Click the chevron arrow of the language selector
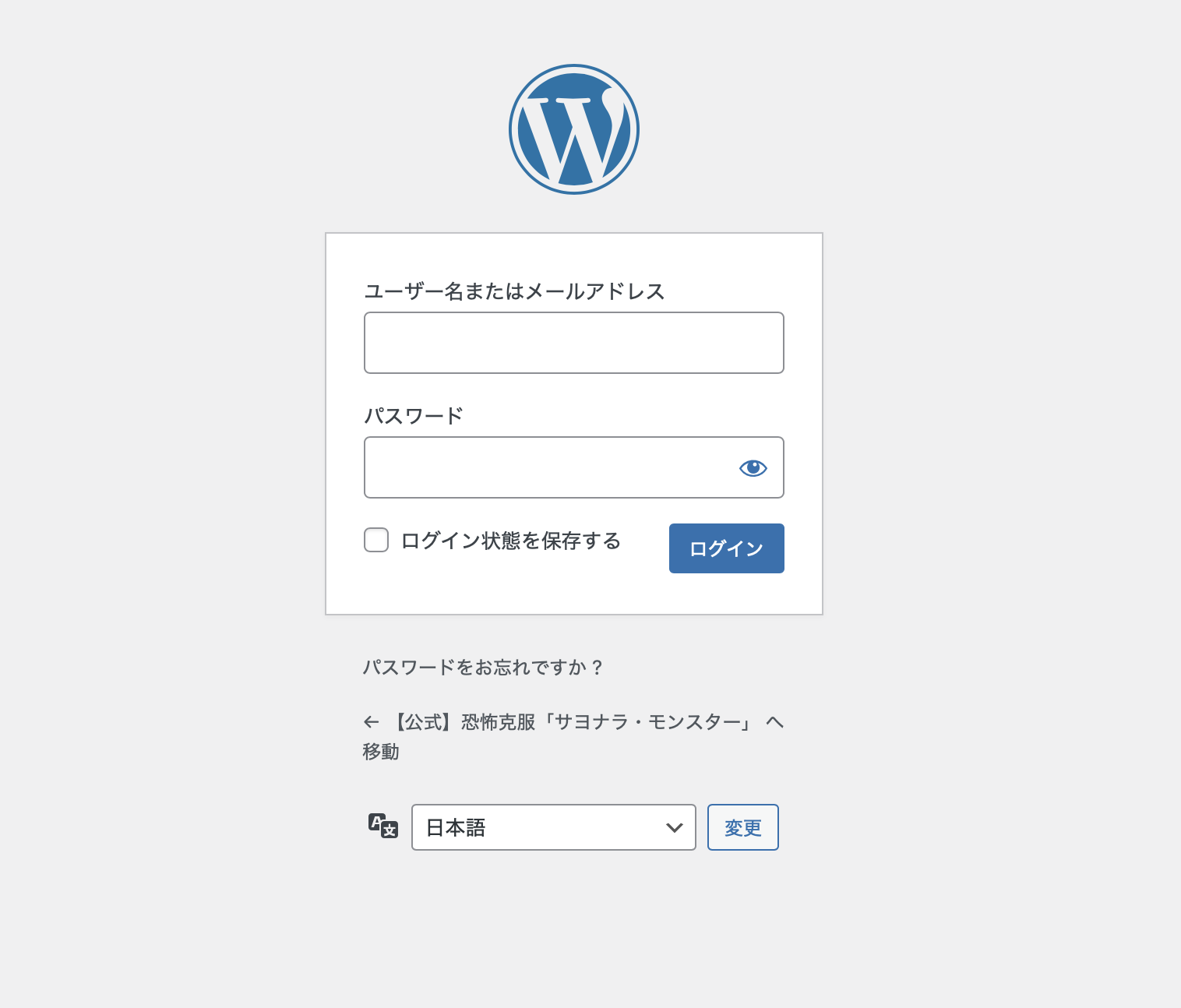The height and width of the screenshot is (1008, 1181). coord(674,827)
